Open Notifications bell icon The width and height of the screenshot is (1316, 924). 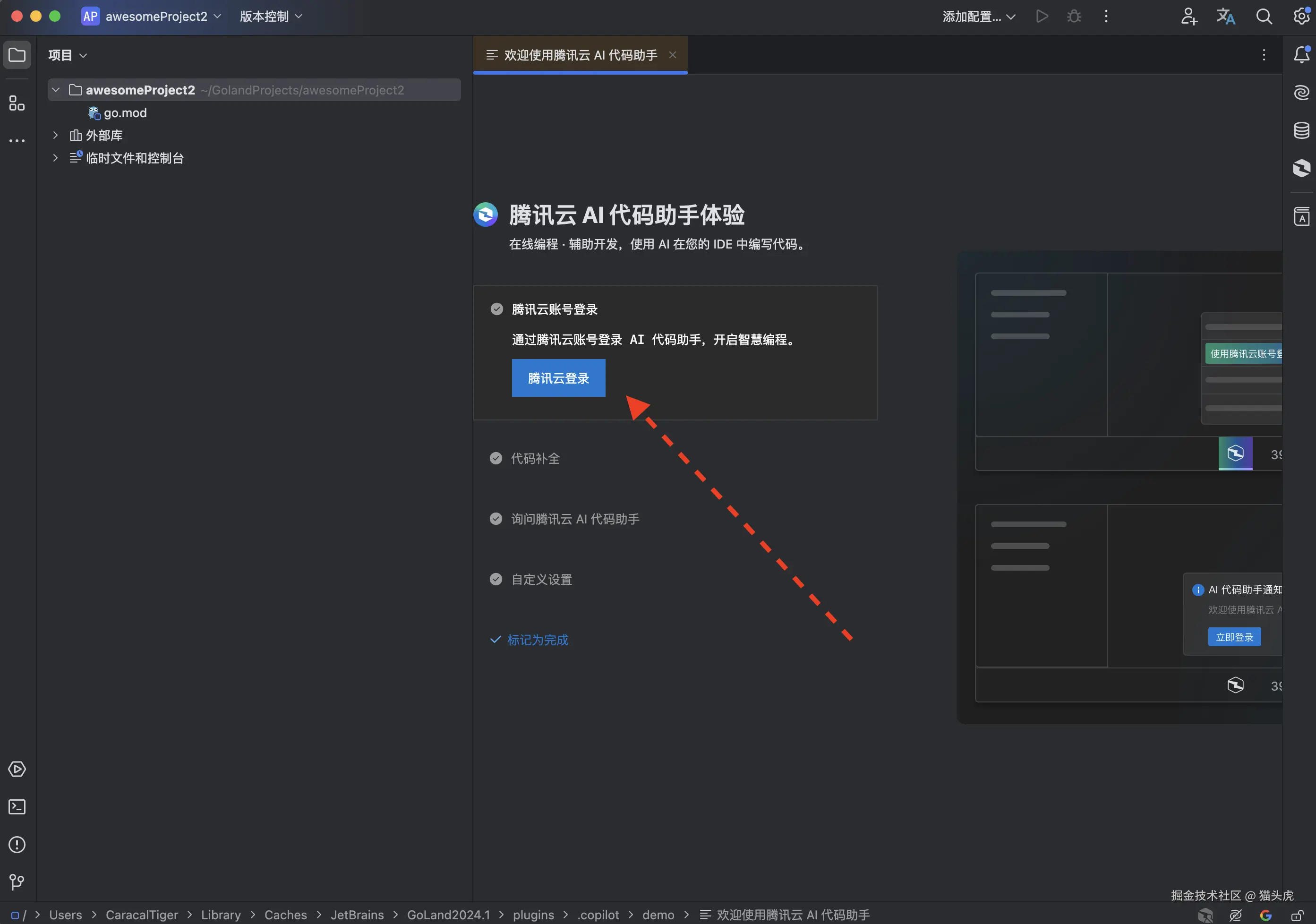click(x=1302, y=54)
